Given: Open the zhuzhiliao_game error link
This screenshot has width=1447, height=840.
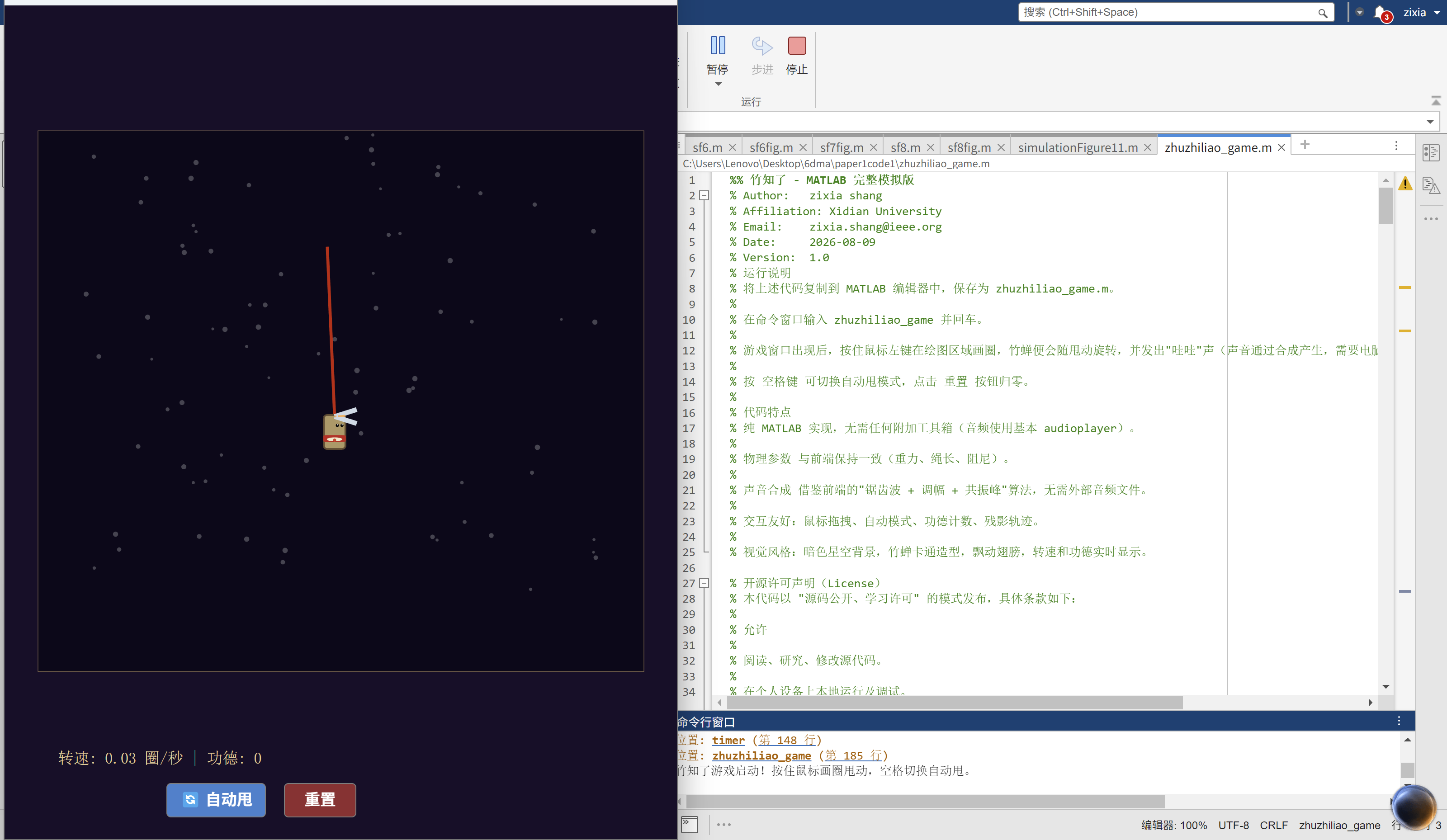Looking at the screenshot, I should pyautogui.click(x=761, y=755).
